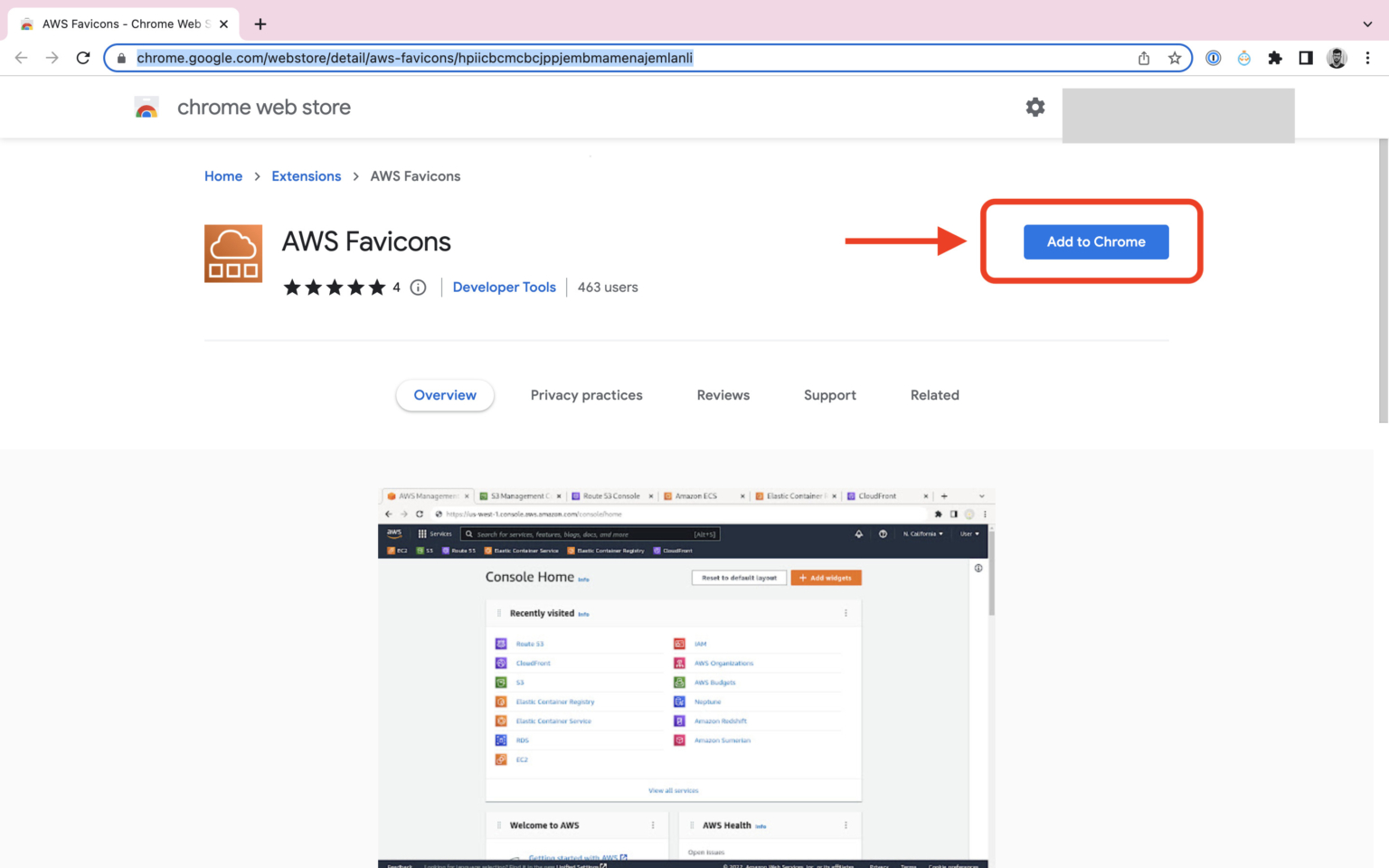
Task: Open the Chrome Web Store settings gear
Action: tap(1035, 107)
